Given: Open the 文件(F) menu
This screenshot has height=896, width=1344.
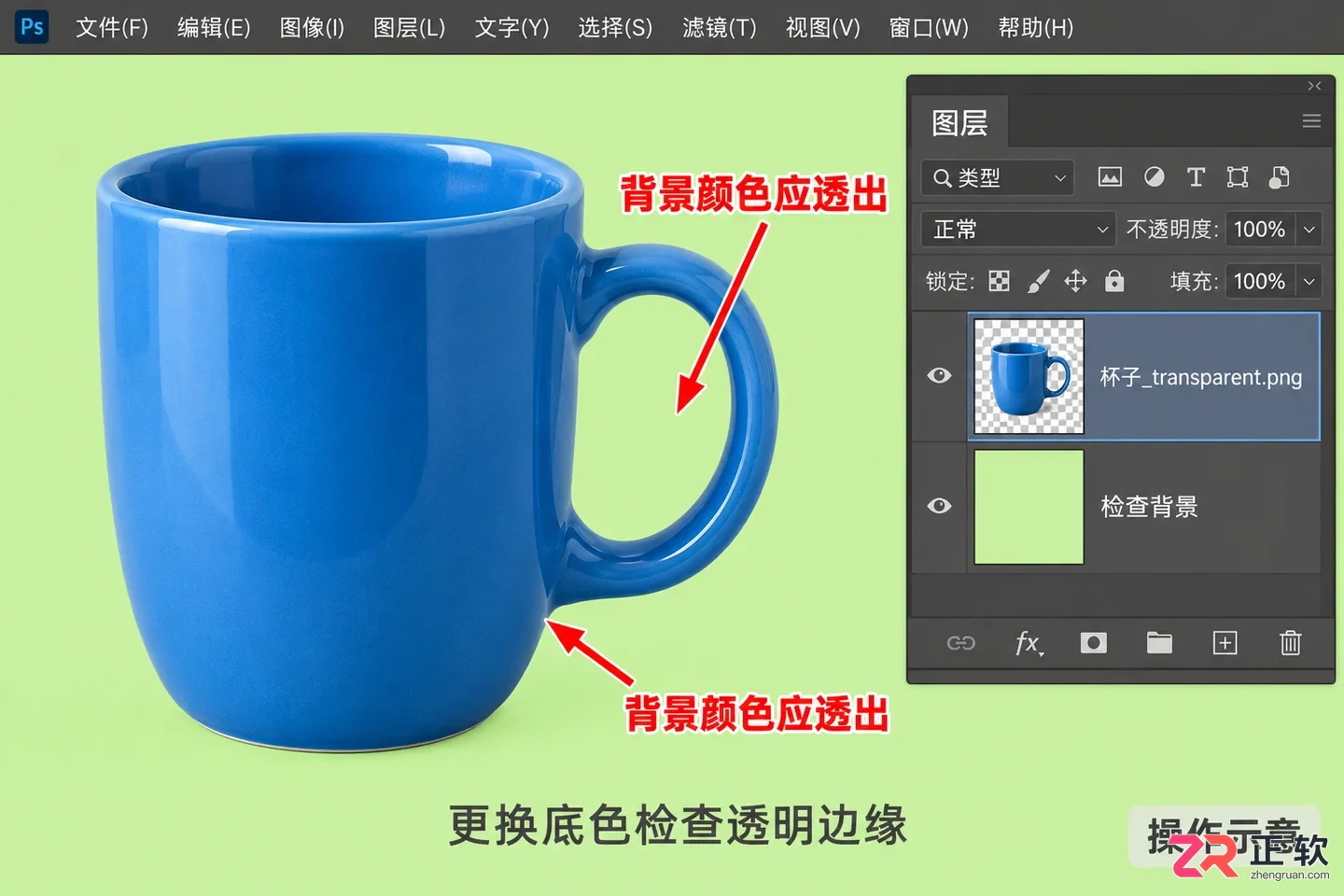Looking at the screenshot, I should pyautogui.click(x=112, y=27).
